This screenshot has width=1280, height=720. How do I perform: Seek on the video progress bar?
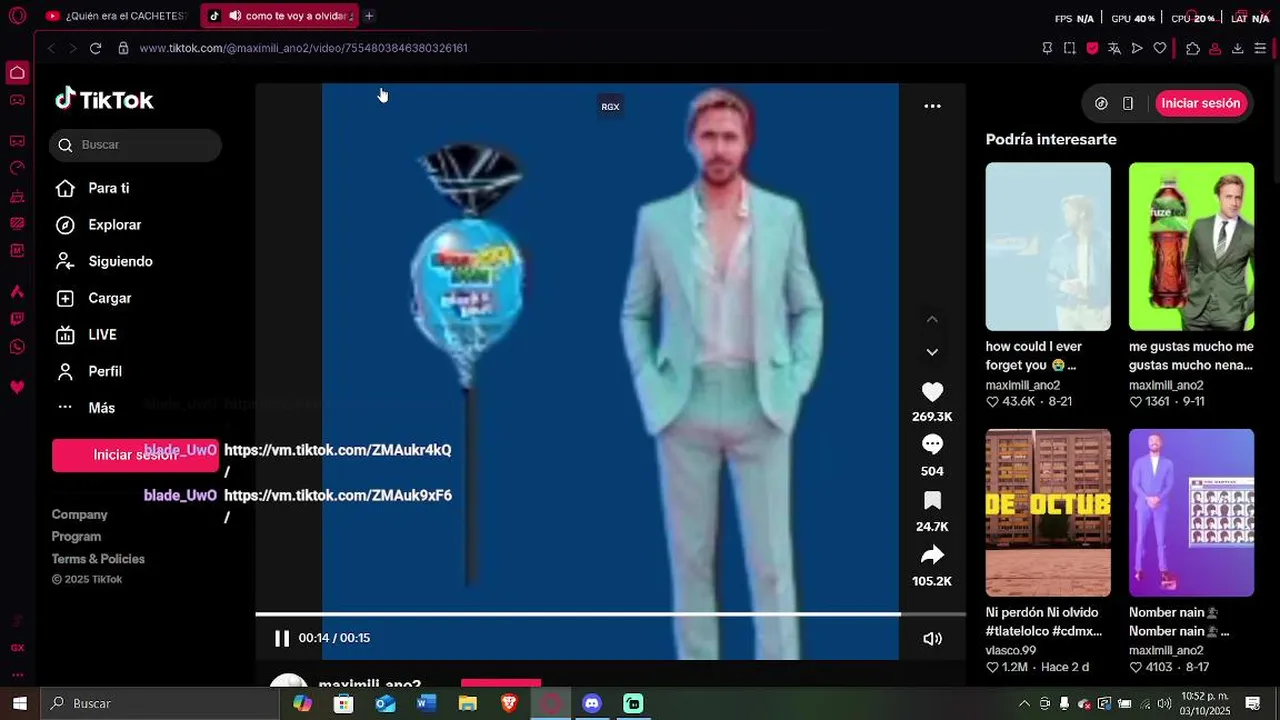tap(610, 614)
